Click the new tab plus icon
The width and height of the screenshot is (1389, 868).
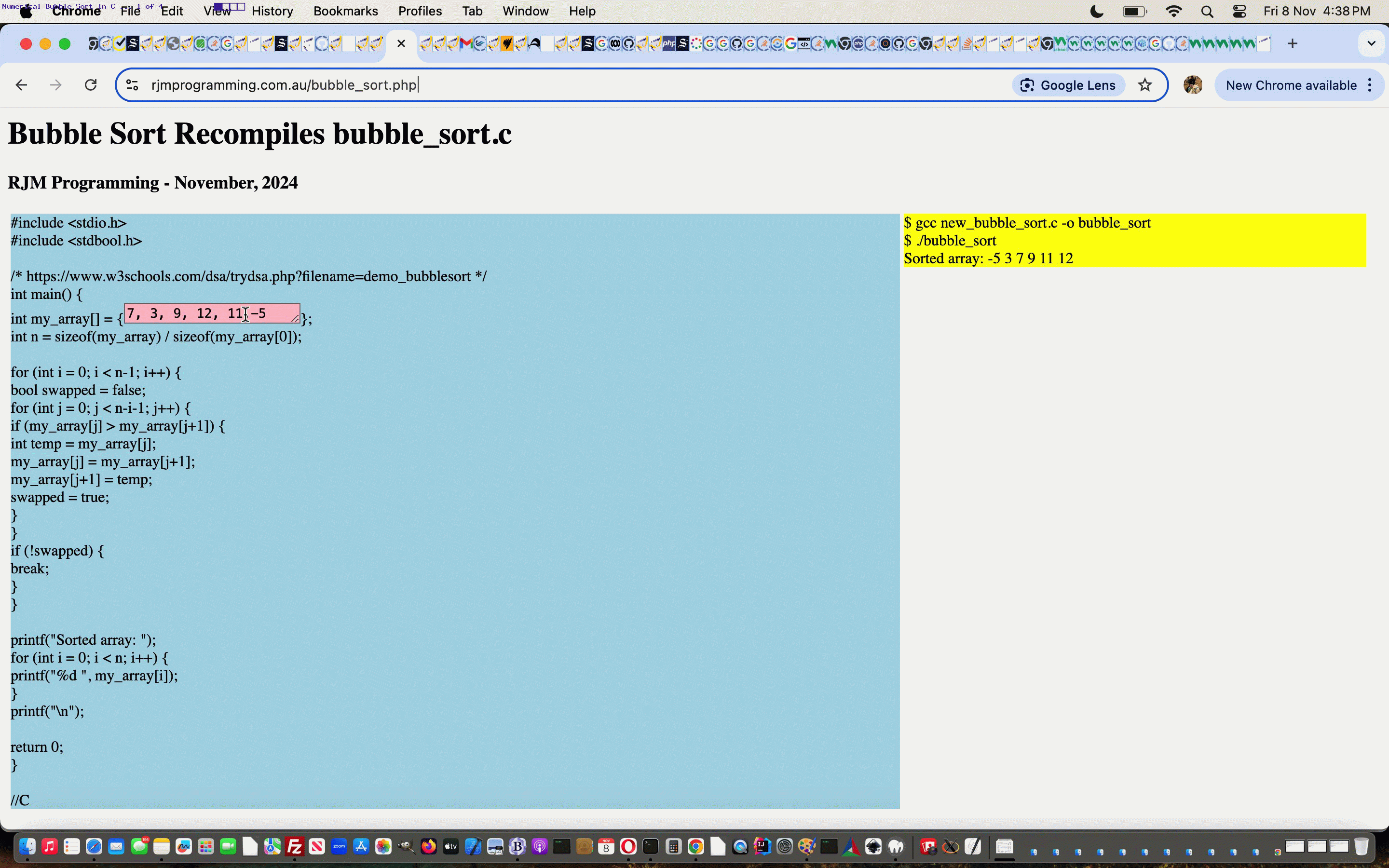point(1293,44)
